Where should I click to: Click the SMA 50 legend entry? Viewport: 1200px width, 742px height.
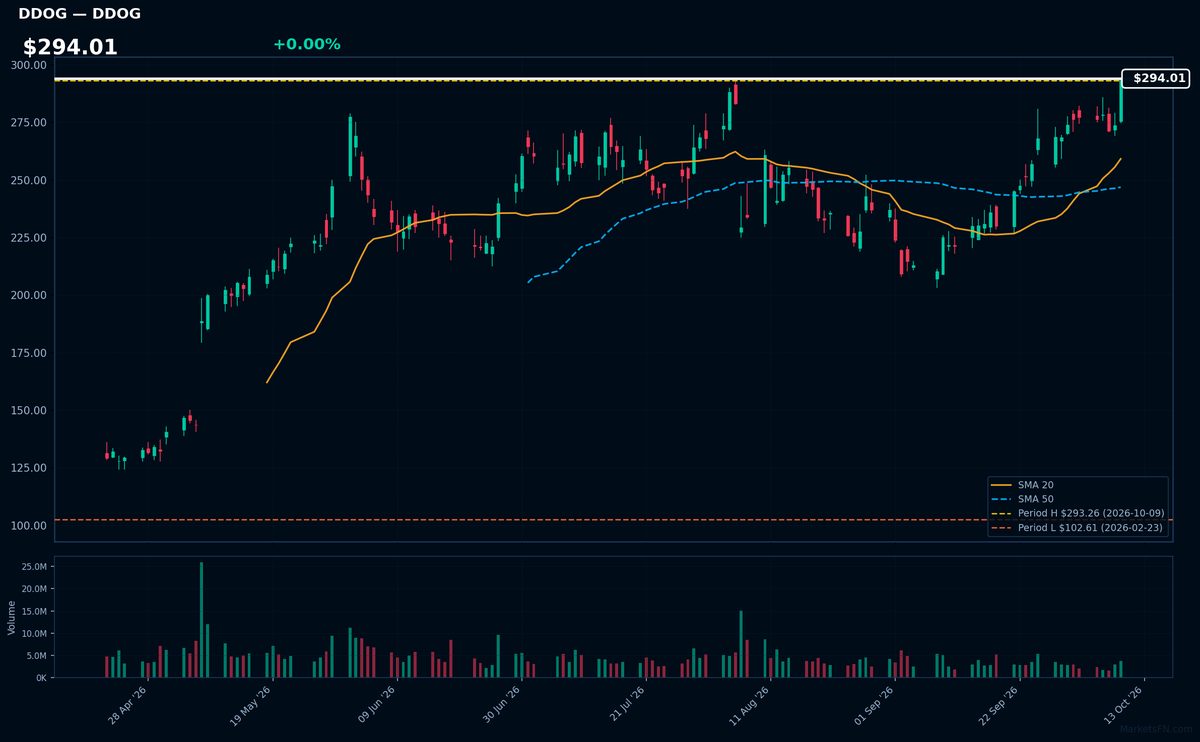click(1022, 499)
